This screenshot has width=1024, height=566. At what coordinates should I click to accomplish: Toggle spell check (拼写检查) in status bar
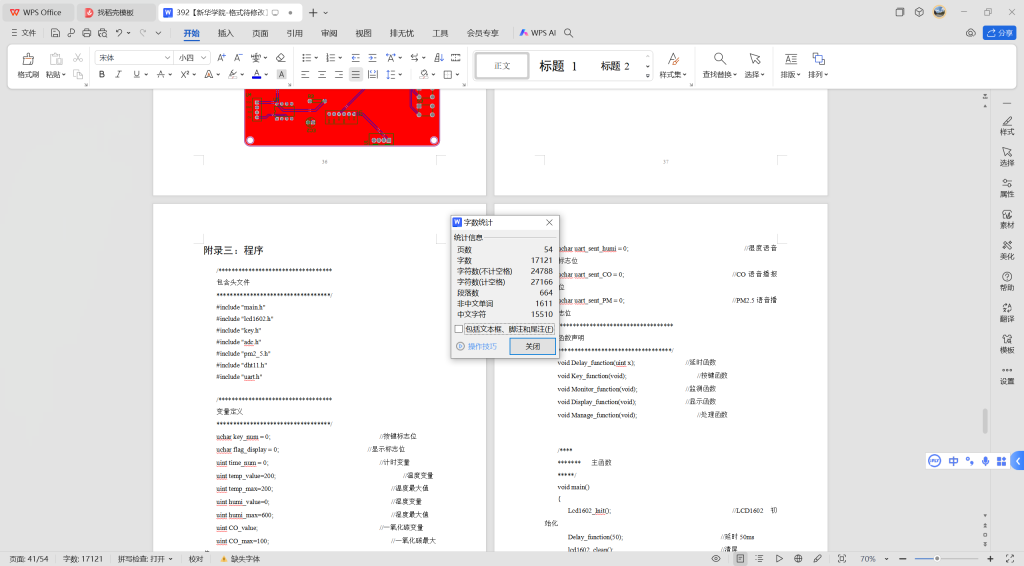pyautogui.click(x=145, y=559)
